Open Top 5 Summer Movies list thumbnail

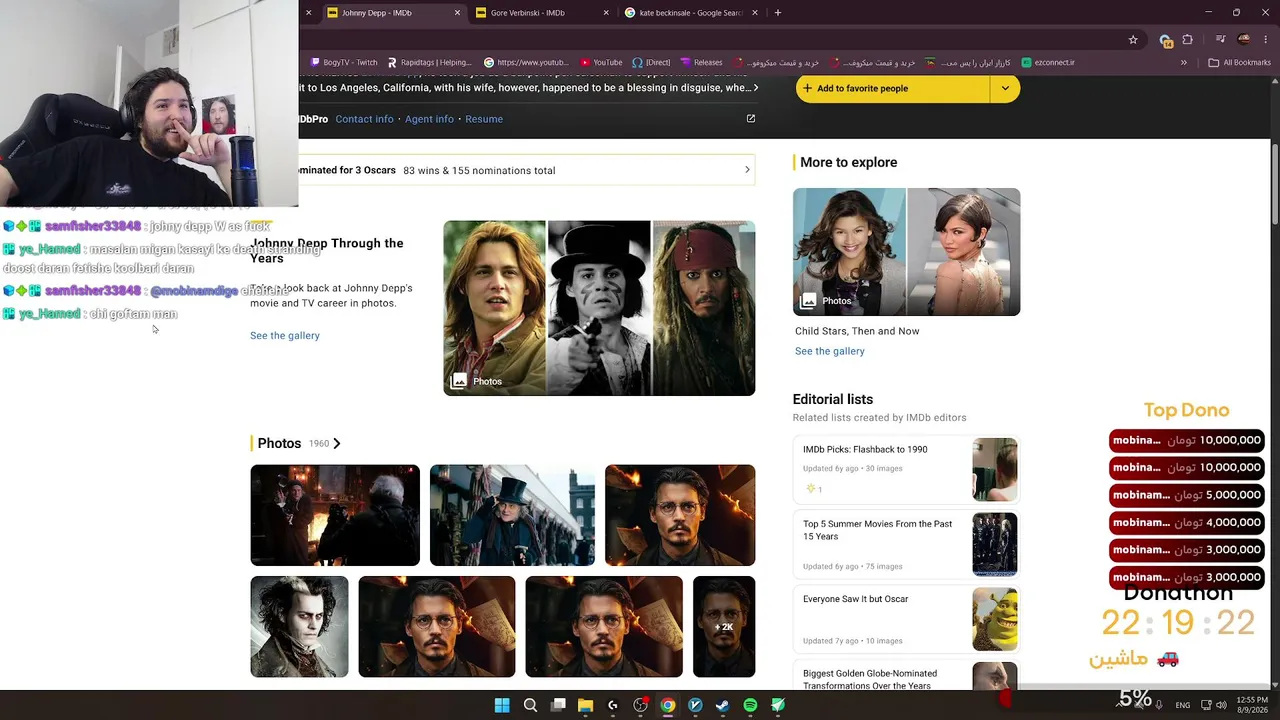coord(995,544)
